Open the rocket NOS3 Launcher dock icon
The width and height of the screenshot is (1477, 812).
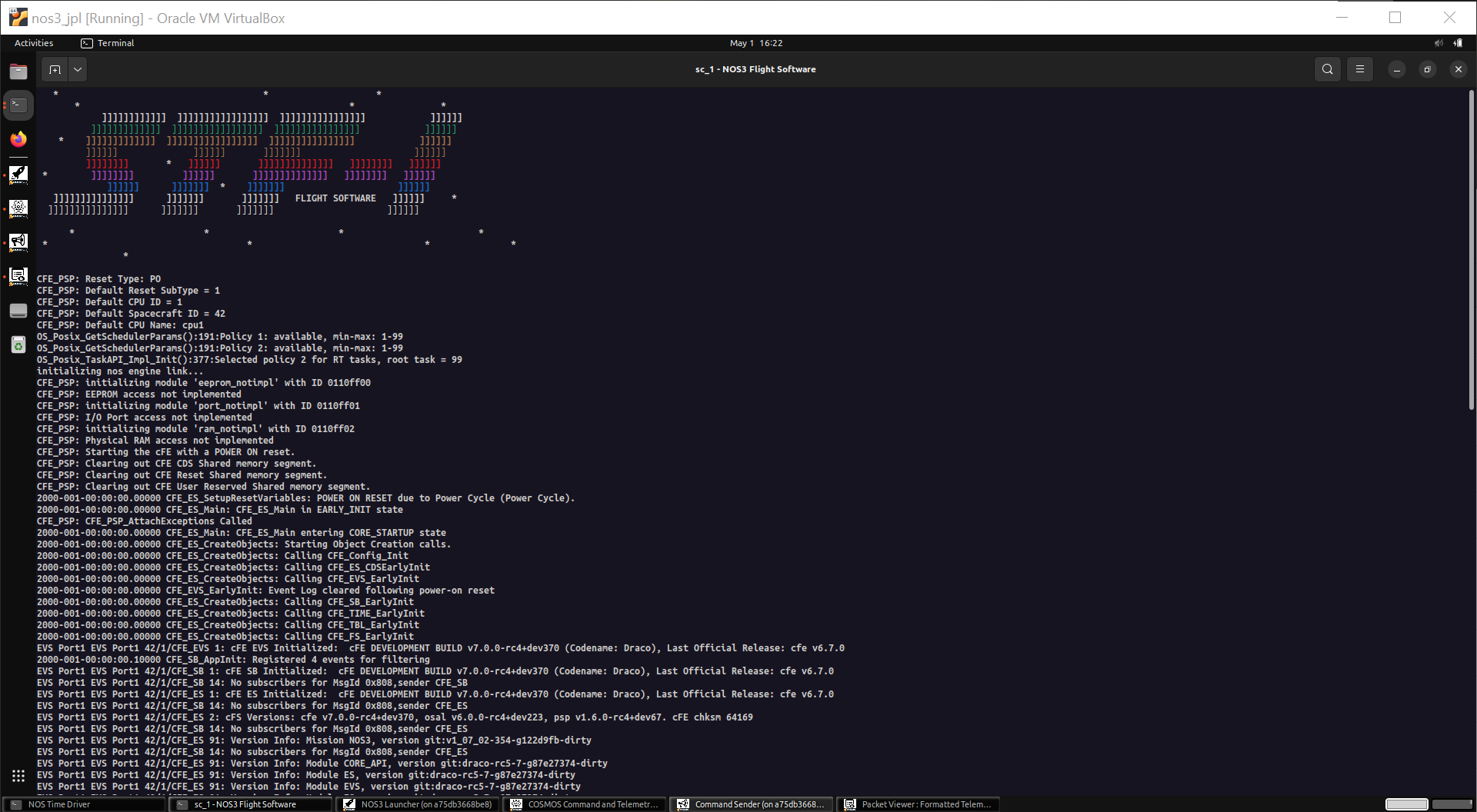pyautogui.click(x=18, y=175)
